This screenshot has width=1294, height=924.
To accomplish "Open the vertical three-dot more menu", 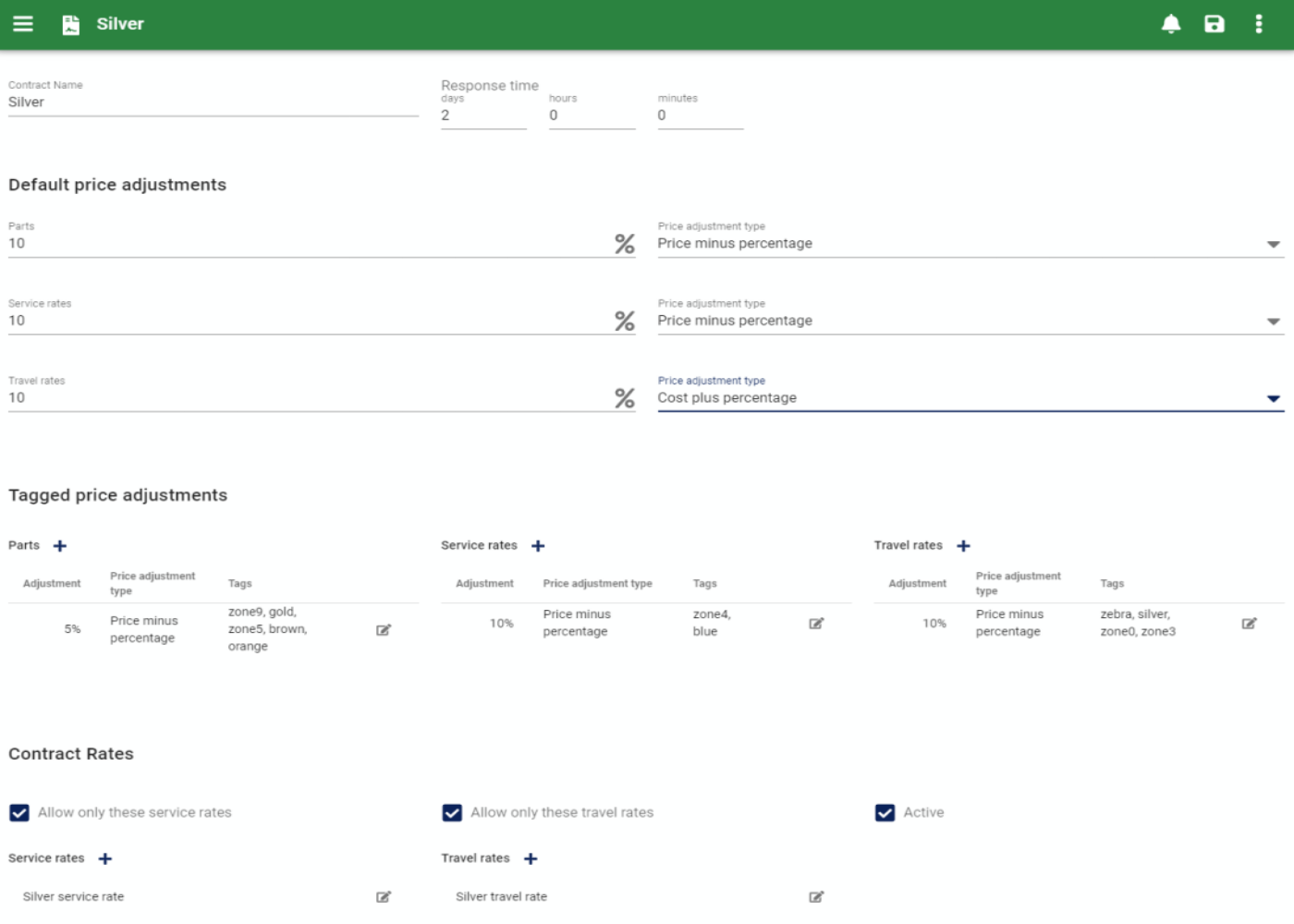I will 1258,24.
